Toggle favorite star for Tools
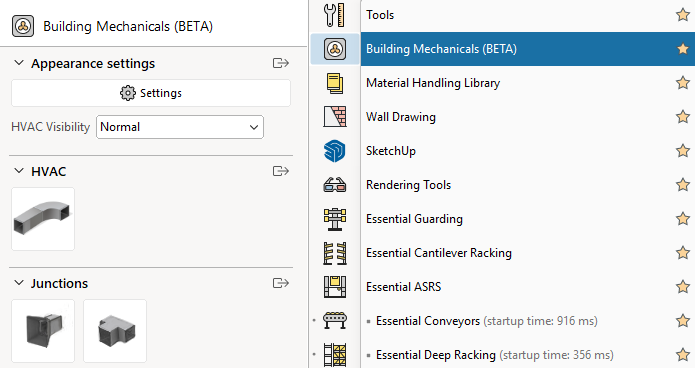The height and width of the screenshot is (368, 695). point(683,15)
